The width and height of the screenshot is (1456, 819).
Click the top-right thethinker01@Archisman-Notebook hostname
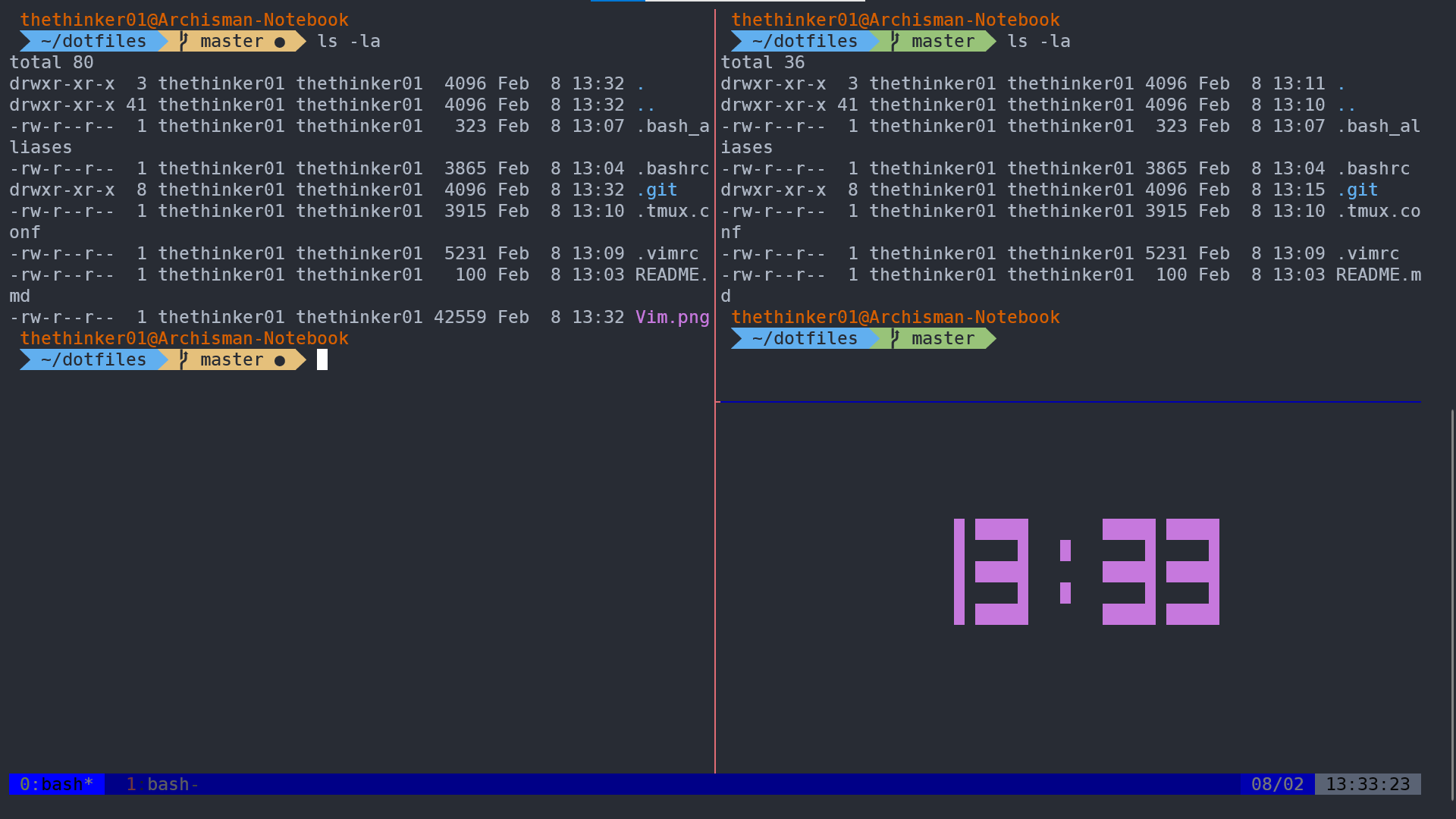896,20
